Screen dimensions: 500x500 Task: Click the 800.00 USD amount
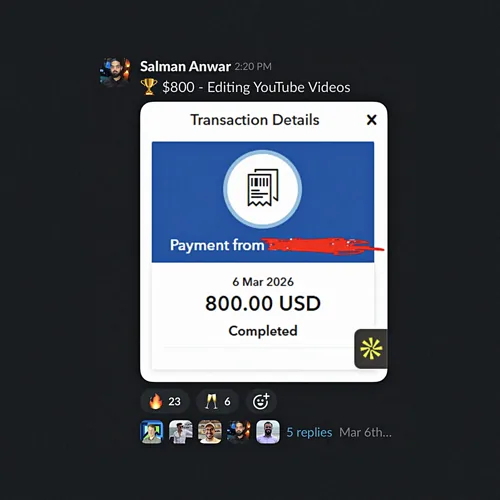(263, 303)
